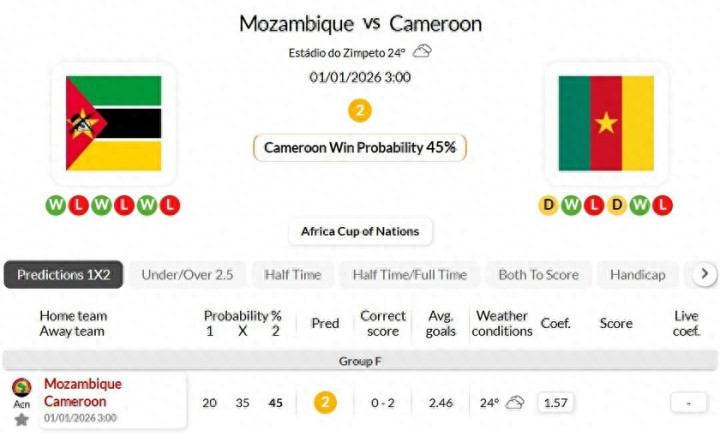Click the 1.57 coefficient button
Viewport: 720px width, 442px height.
[x=555, y=403]
